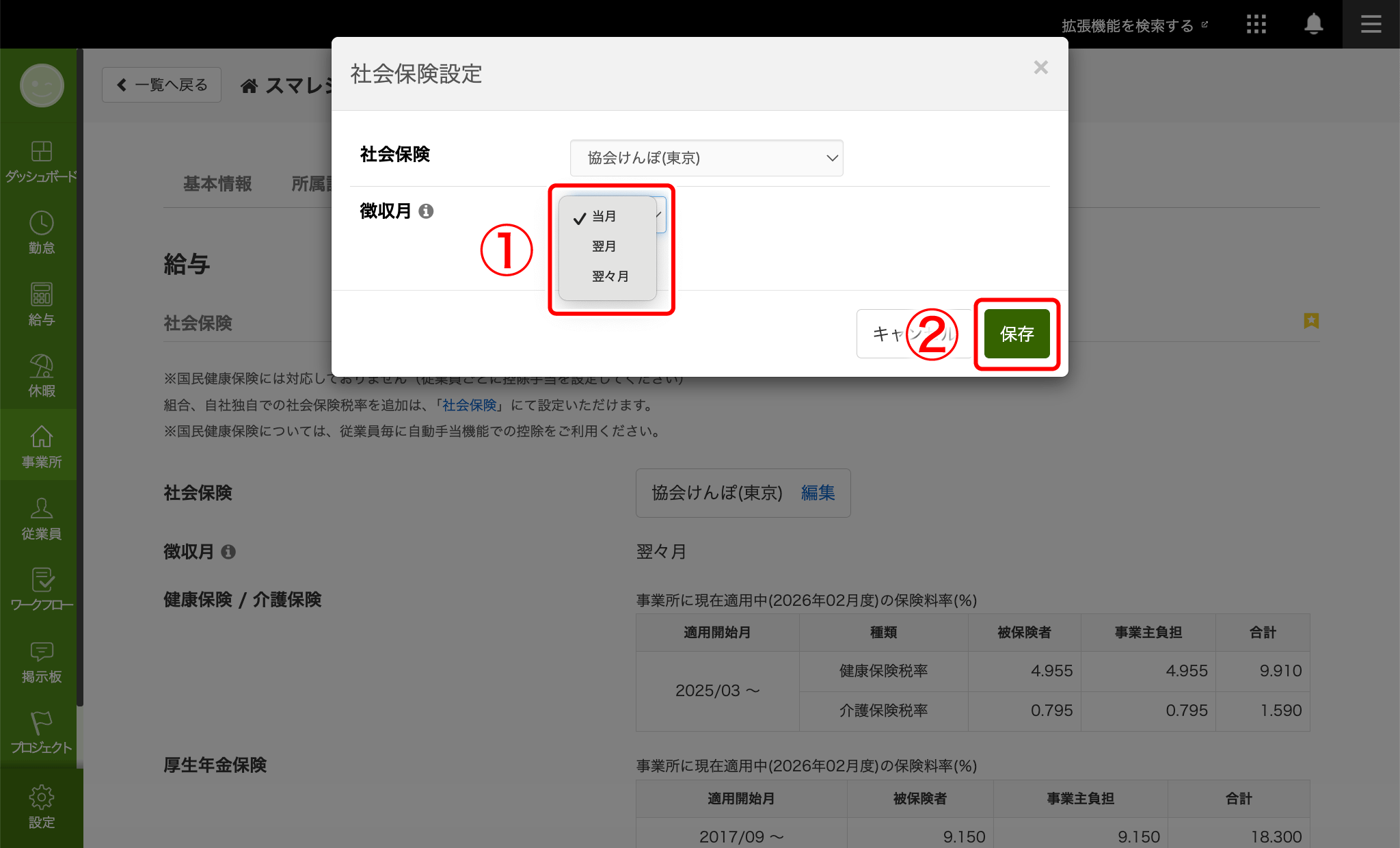
Task: Open the 勤怠 clock icon
Action: pyautogui.click(x=41, y=224)
